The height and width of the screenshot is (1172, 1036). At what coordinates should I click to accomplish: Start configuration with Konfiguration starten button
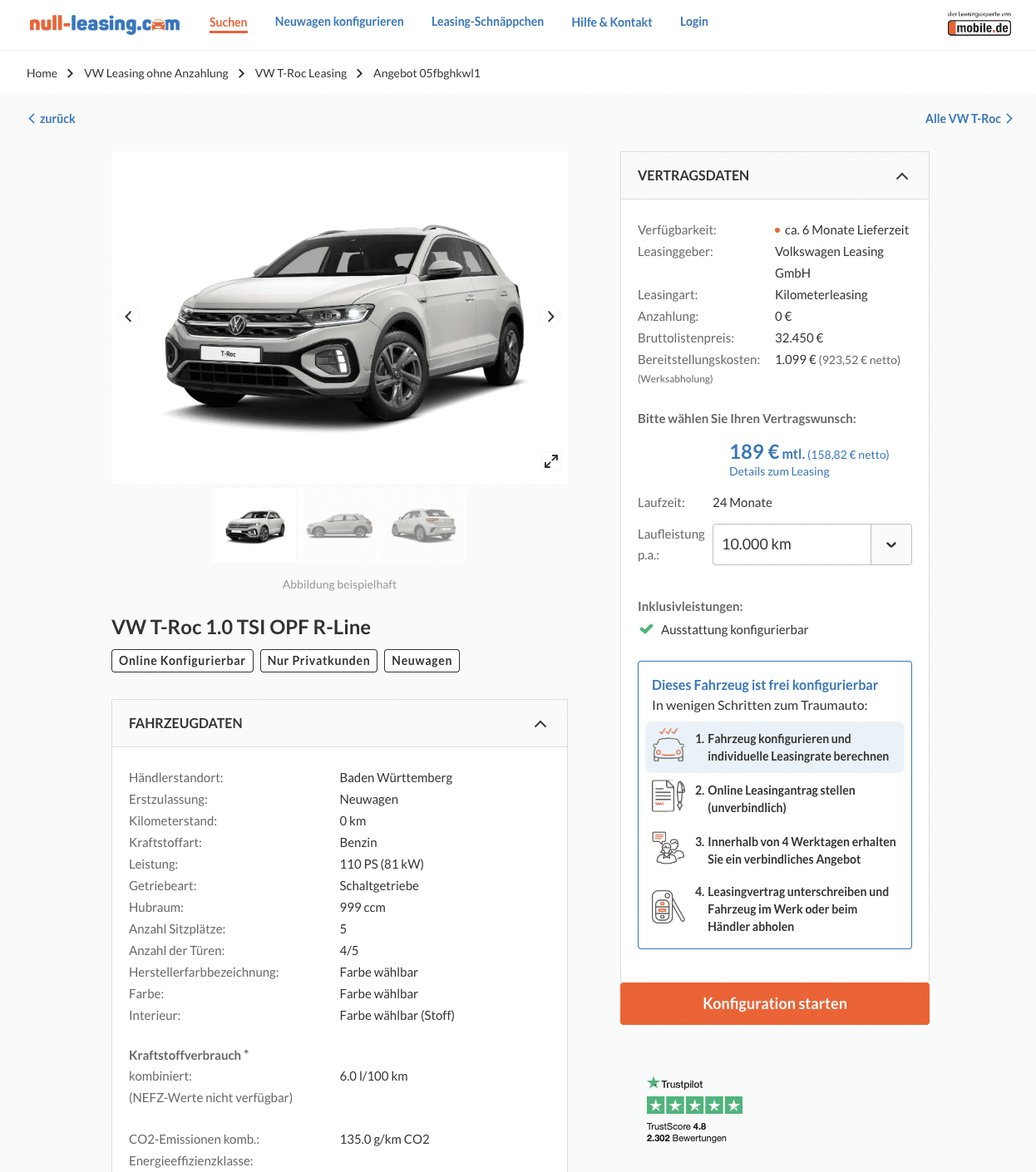[x=775, y=1003]
